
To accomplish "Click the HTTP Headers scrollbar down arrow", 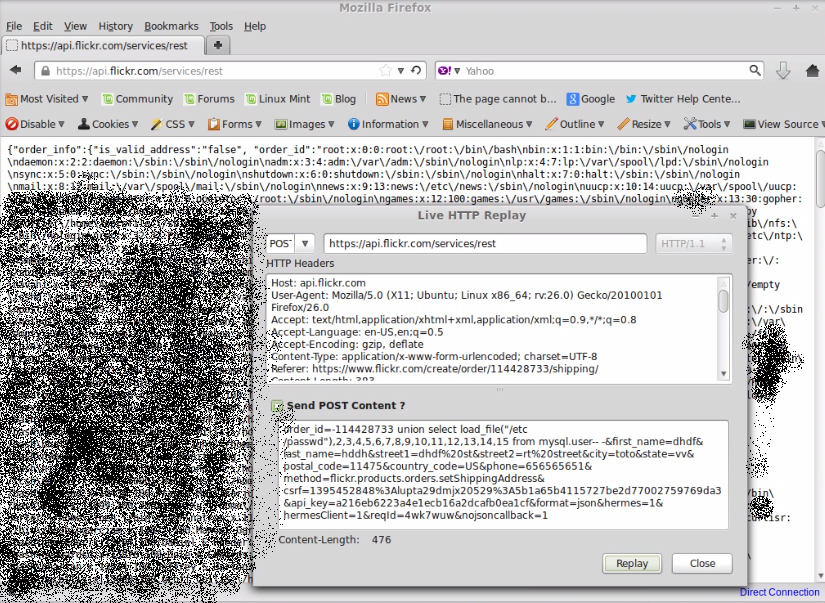I will pyautogui.click(x=724, y=374).
